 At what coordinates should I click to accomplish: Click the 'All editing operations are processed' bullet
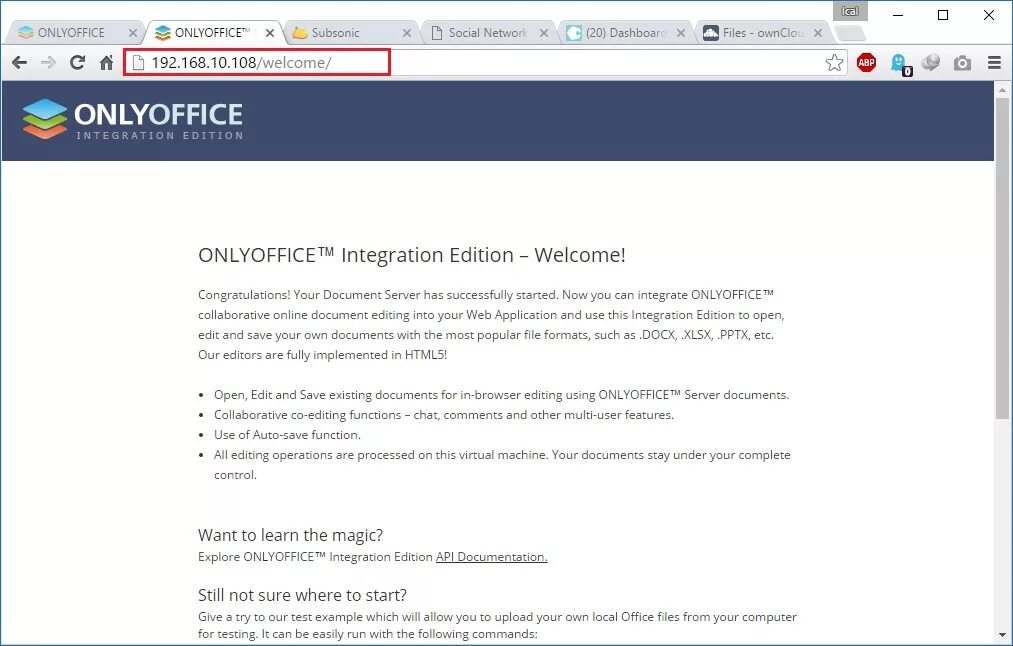point(502,464)
